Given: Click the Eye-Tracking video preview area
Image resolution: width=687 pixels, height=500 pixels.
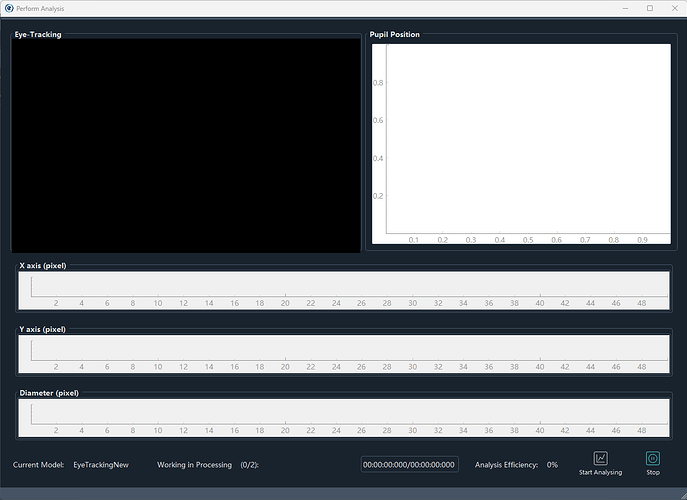Looking at the screenshot, I should tap(185, 145).
